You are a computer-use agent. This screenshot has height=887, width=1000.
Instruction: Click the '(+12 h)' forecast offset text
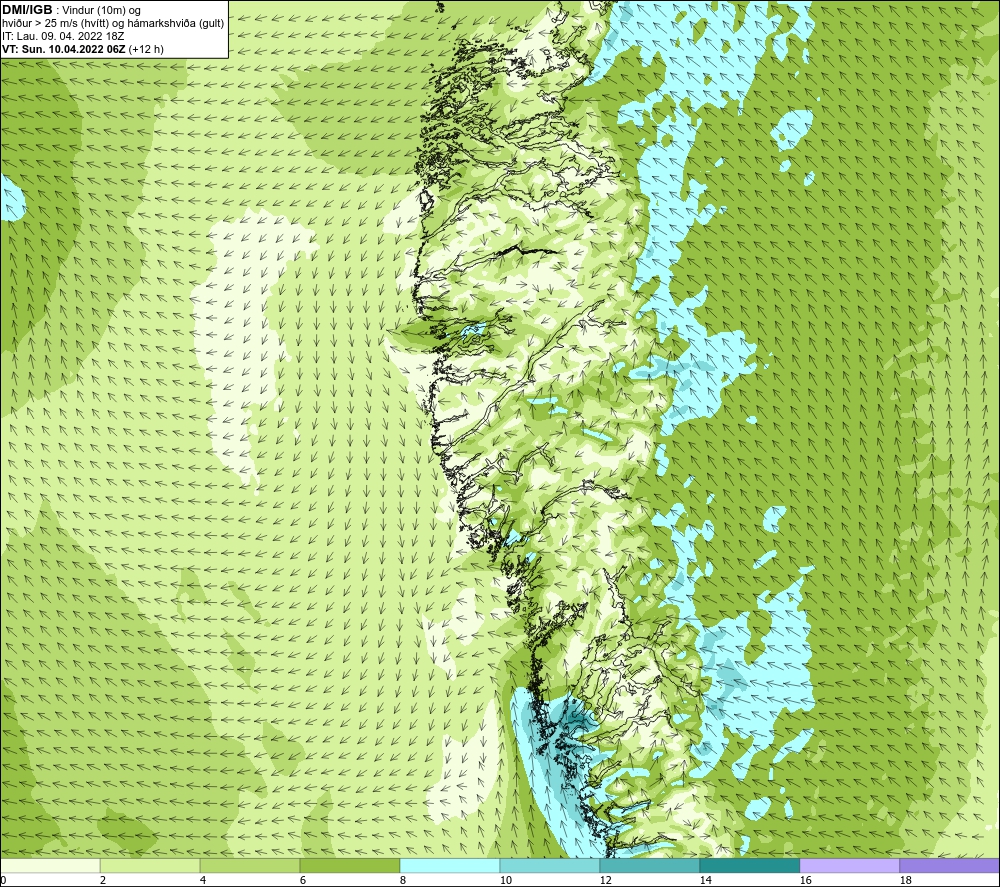tap(146, 49)
